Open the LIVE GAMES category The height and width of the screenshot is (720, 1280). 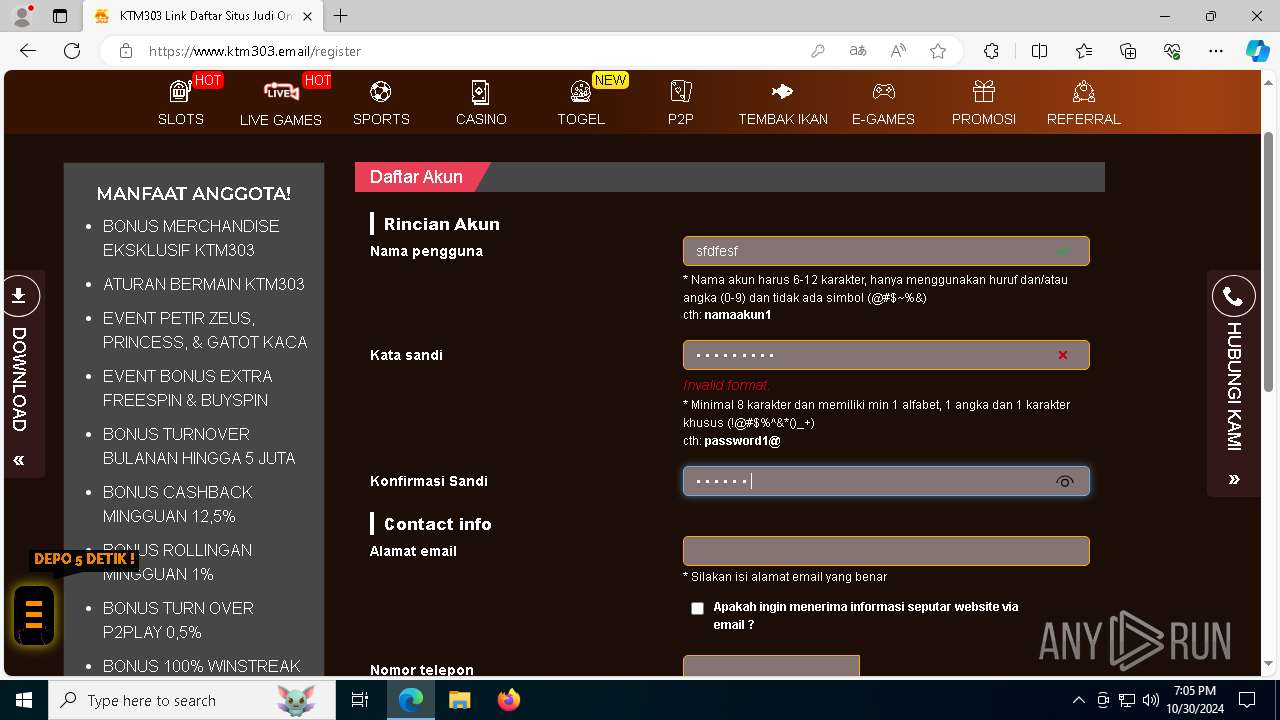(281, 103)
